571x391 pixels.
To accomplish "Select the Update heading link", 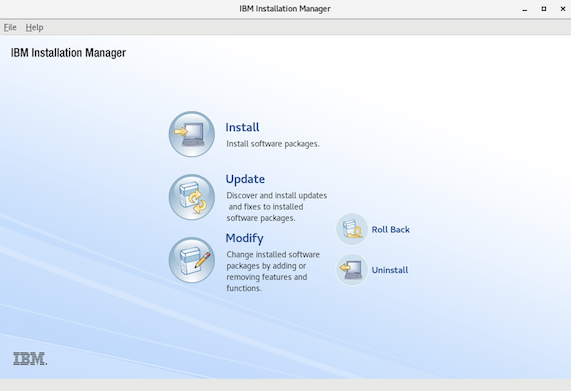I will click(x=245, y=179).
